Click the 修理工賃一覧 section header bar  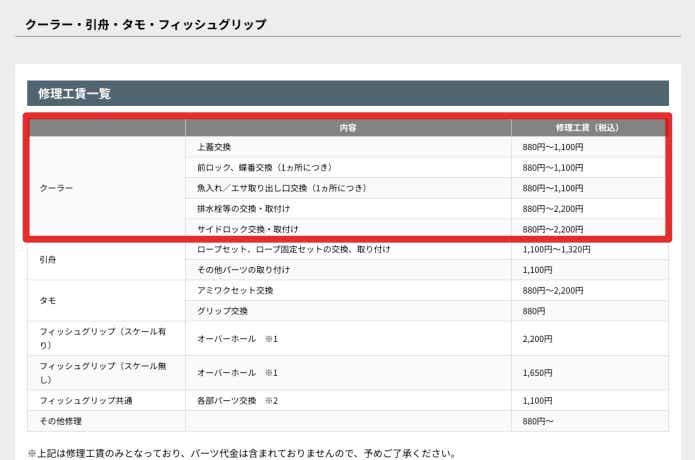(347, 93)
